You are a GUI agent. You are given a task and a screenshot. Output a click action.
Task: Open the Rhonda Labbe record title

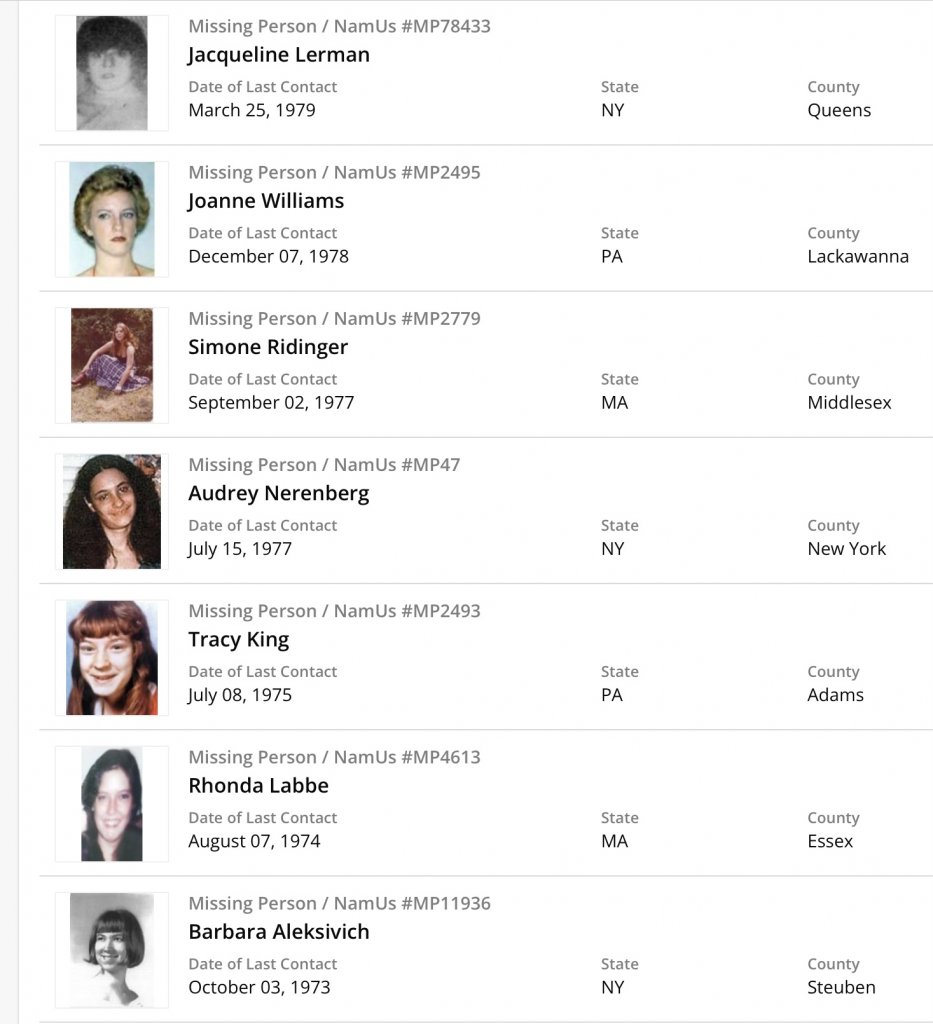pyautogui.click(x=258, y=786)
